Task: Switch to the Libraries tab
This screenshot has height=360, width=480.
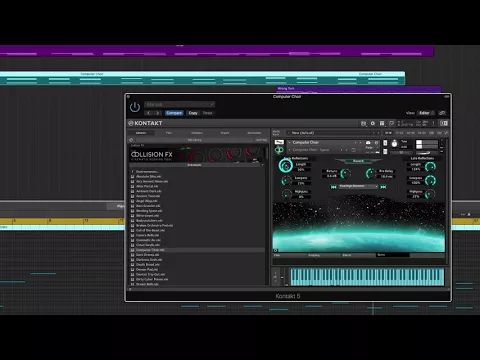Action: tap(141, 133)
